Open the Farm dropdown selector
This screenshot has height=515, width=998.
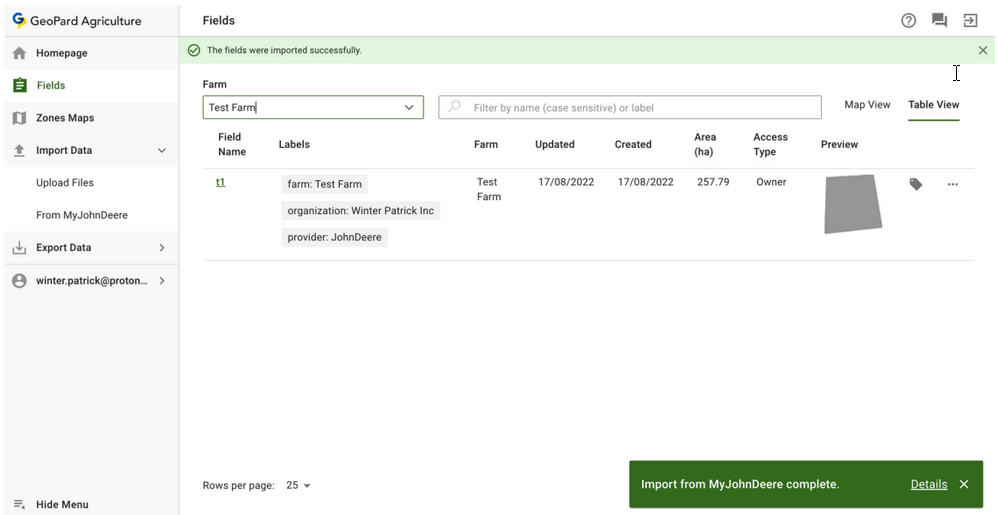coord(409,107)
